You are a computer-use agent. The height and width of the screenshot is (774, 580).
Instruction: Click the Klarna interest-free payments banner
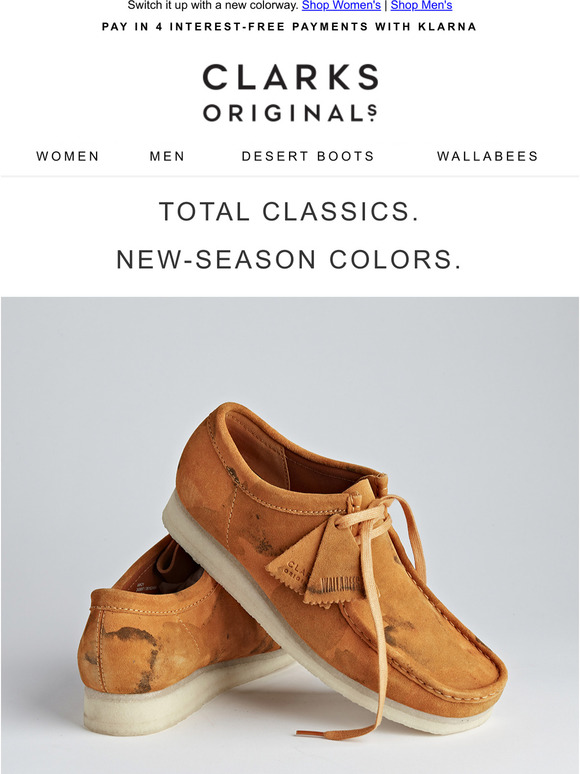click(x=289, y=27)
